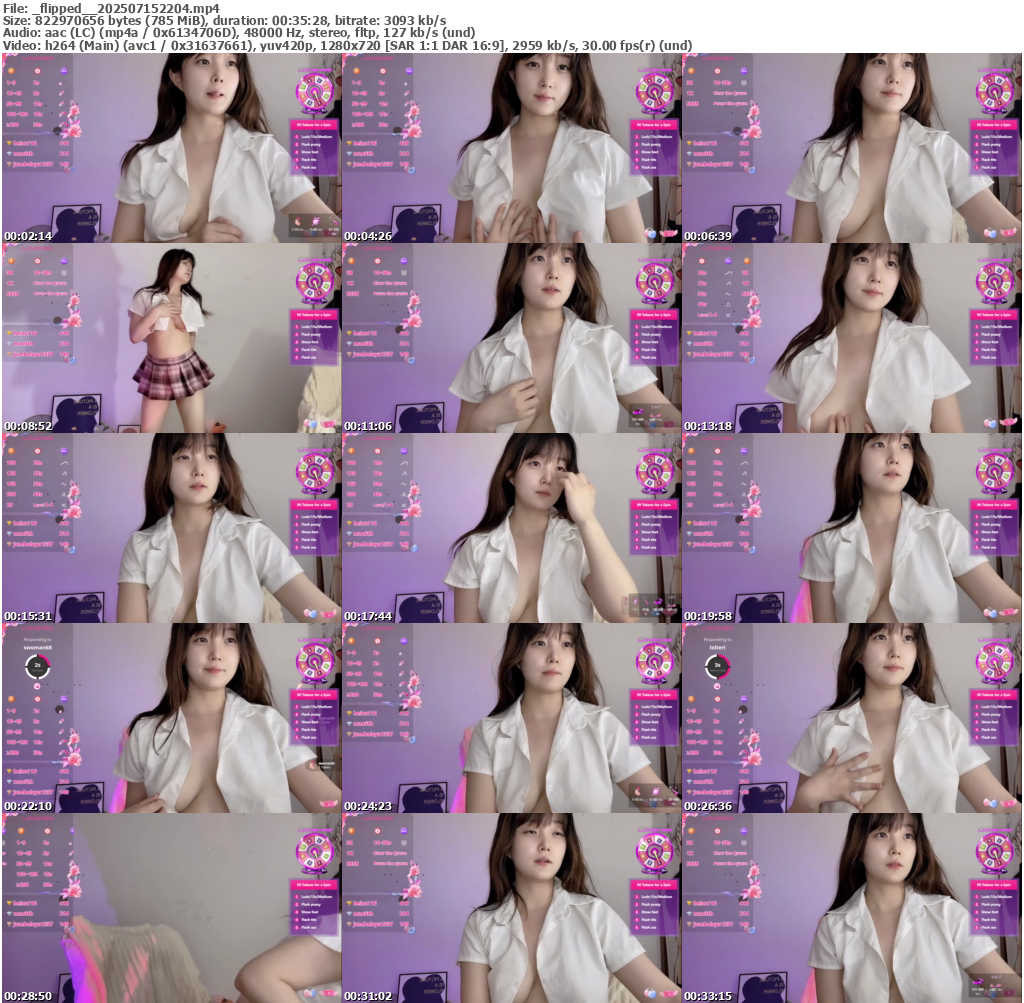Click the countdown timer circle in the 00:22:10 frame
Viewport: 1024px width, 1003px height.
37,666
